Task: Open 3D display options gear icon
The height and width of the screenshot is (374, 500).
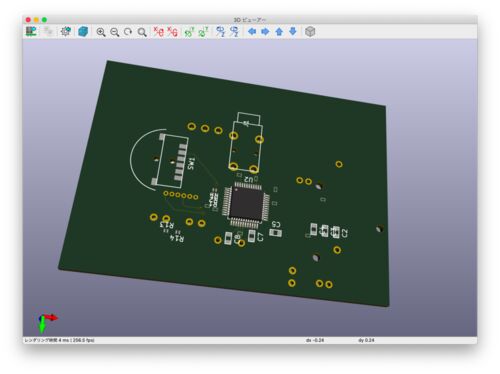Action: coord(66,32)
